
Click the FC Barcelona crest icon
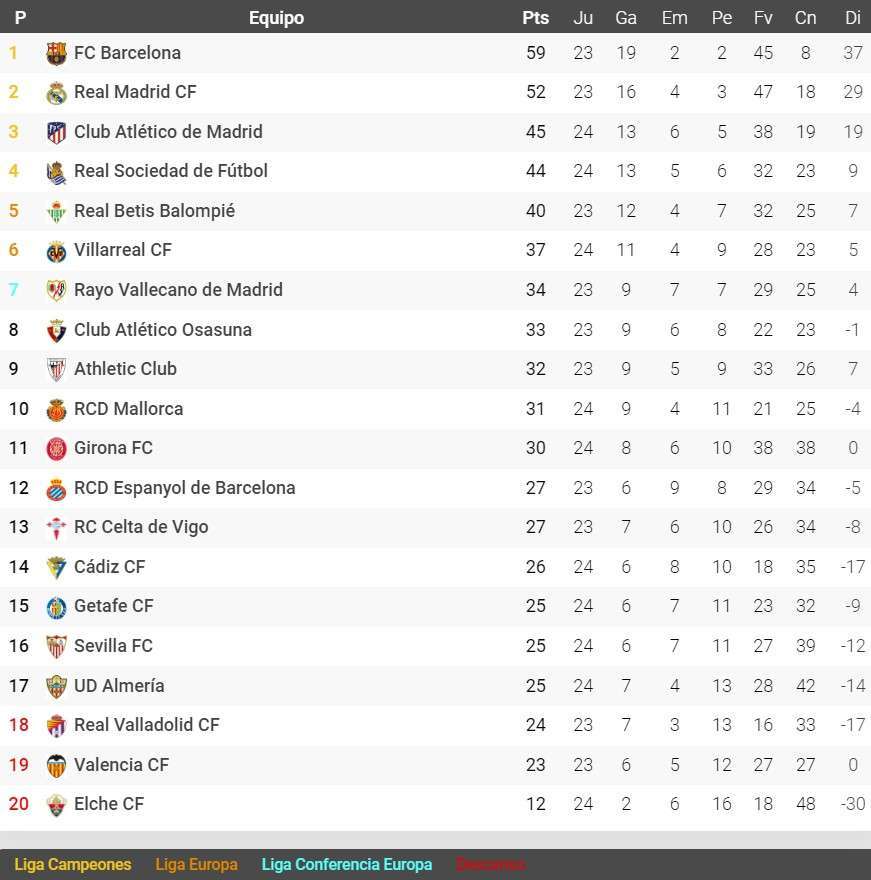point(58,52)
